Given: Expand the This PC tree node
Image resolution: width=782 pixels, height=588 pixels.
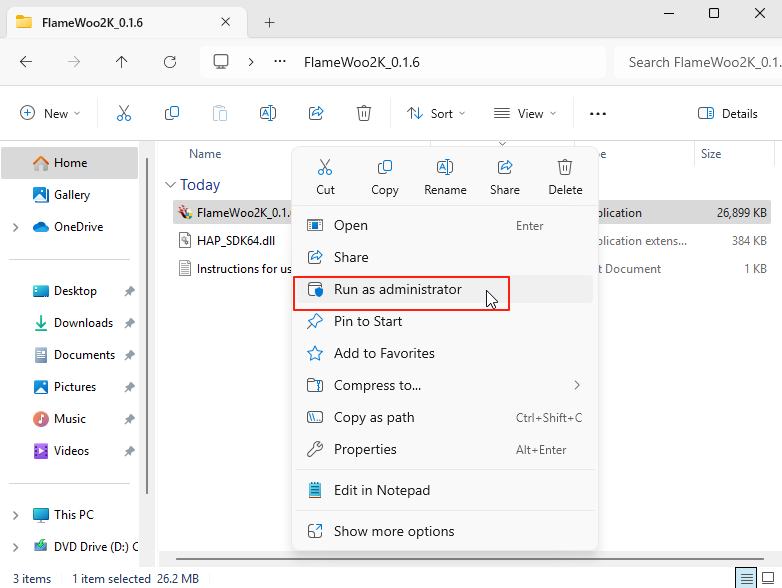Looking at the screenshot, I should [15, 515].
